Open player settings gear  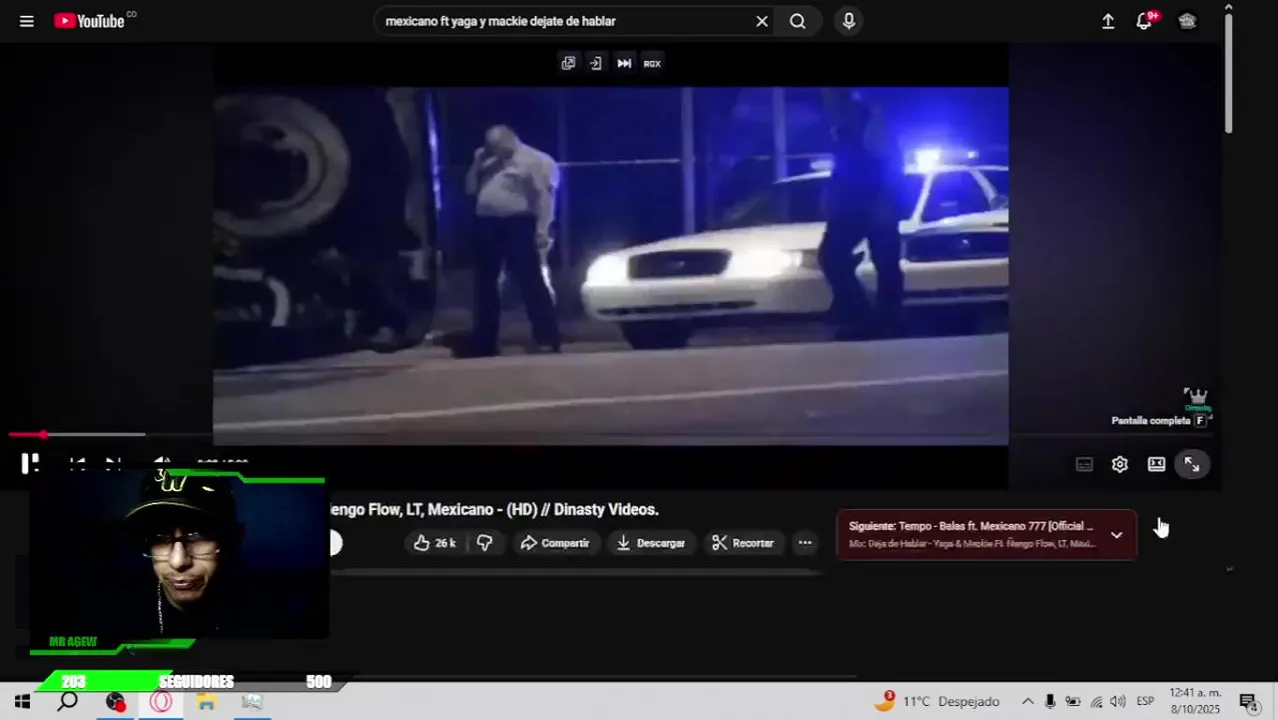click(x=1120, y=464)
